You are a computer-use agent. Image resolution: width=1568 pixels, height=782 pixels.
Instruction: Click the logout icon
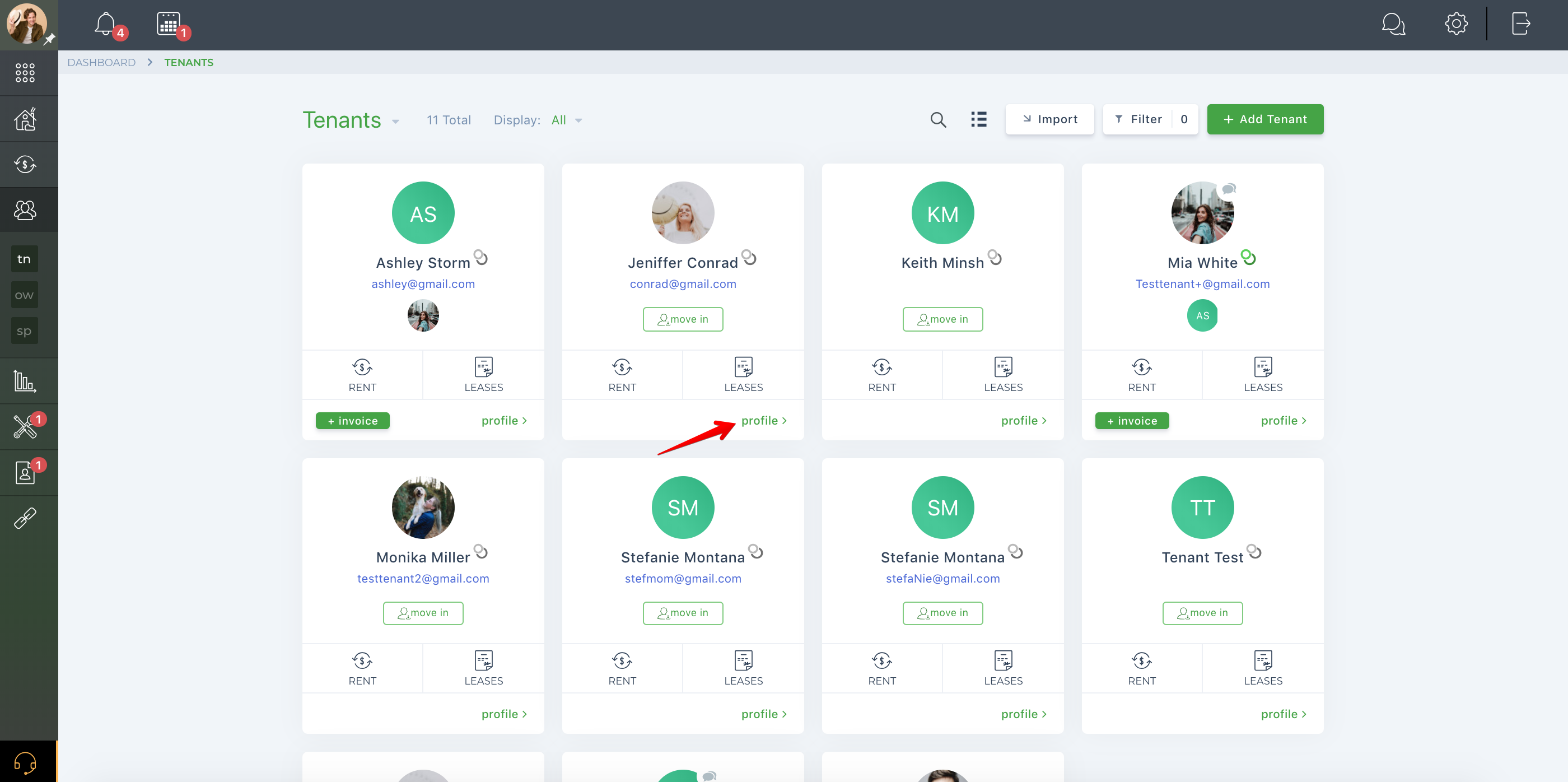pos(1520,24)
